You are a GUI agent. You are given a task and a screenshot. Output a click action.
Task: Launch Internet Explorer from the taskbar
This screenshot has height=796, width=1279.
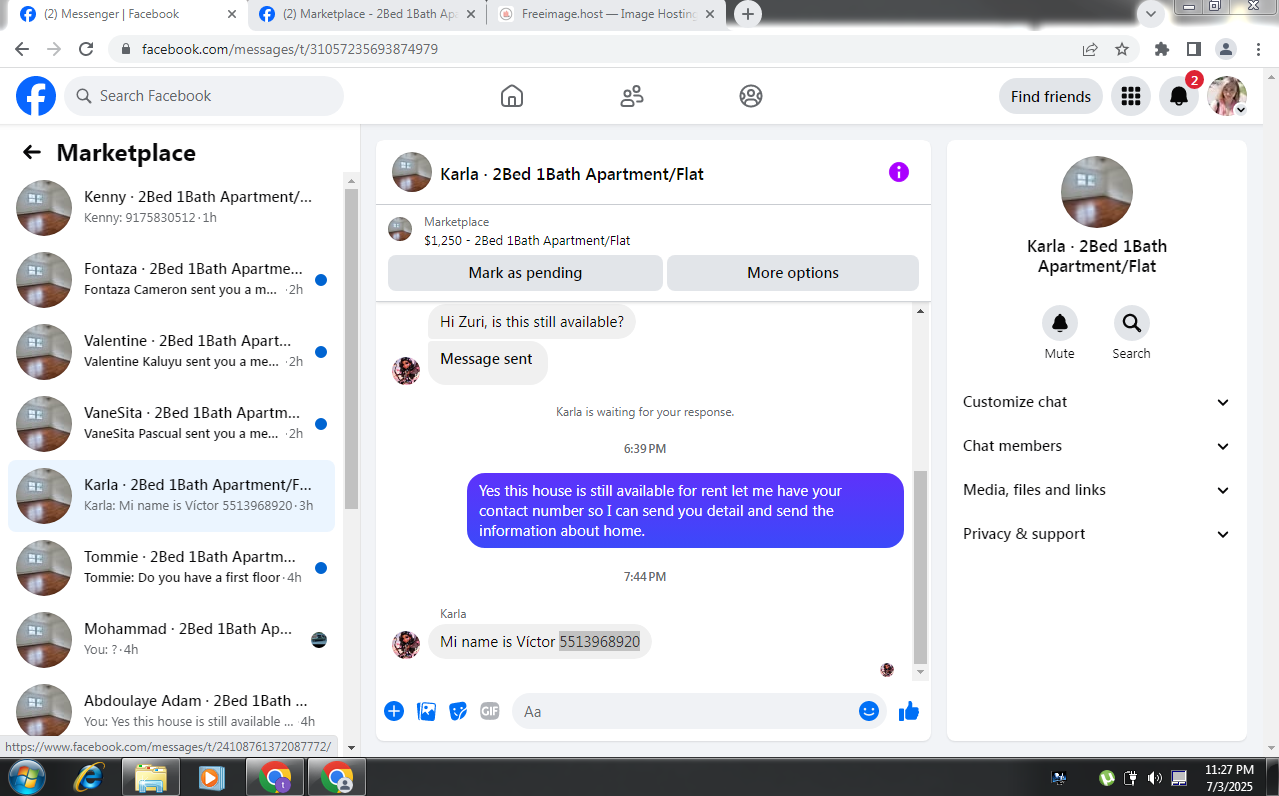tap(89, 777)
